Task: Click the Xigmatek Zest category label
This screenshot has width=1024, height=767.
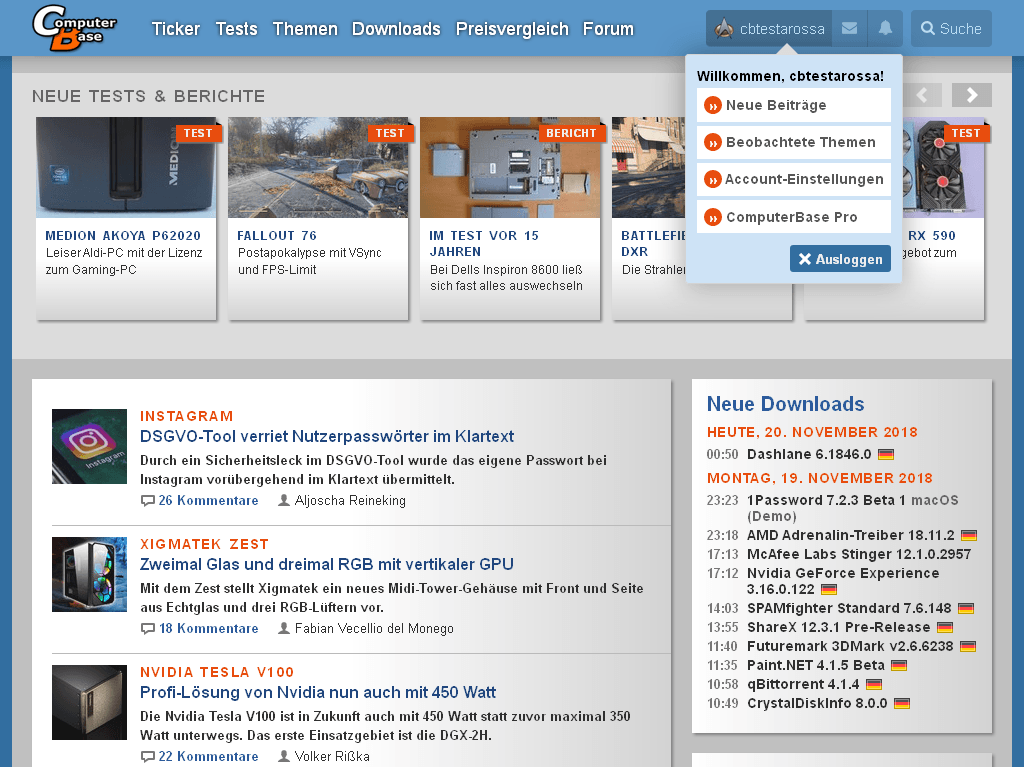Action: (x=204, y=544)
